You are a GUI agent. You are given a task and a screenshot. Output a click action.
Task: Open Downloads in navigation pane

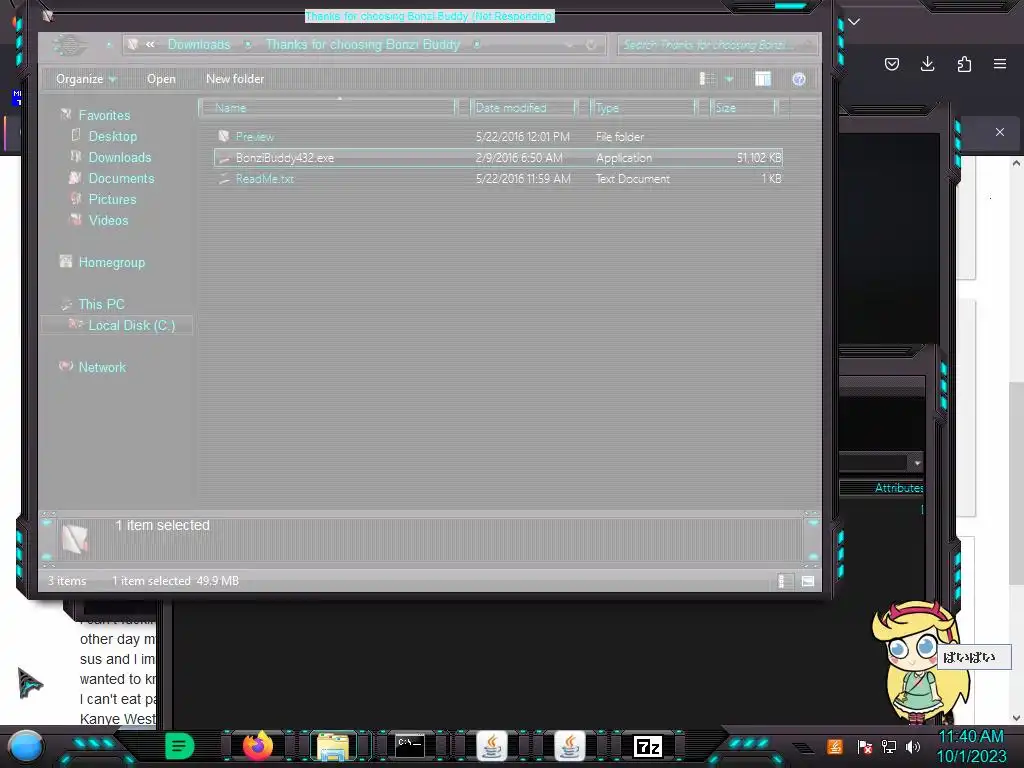[x=120, y=157]
